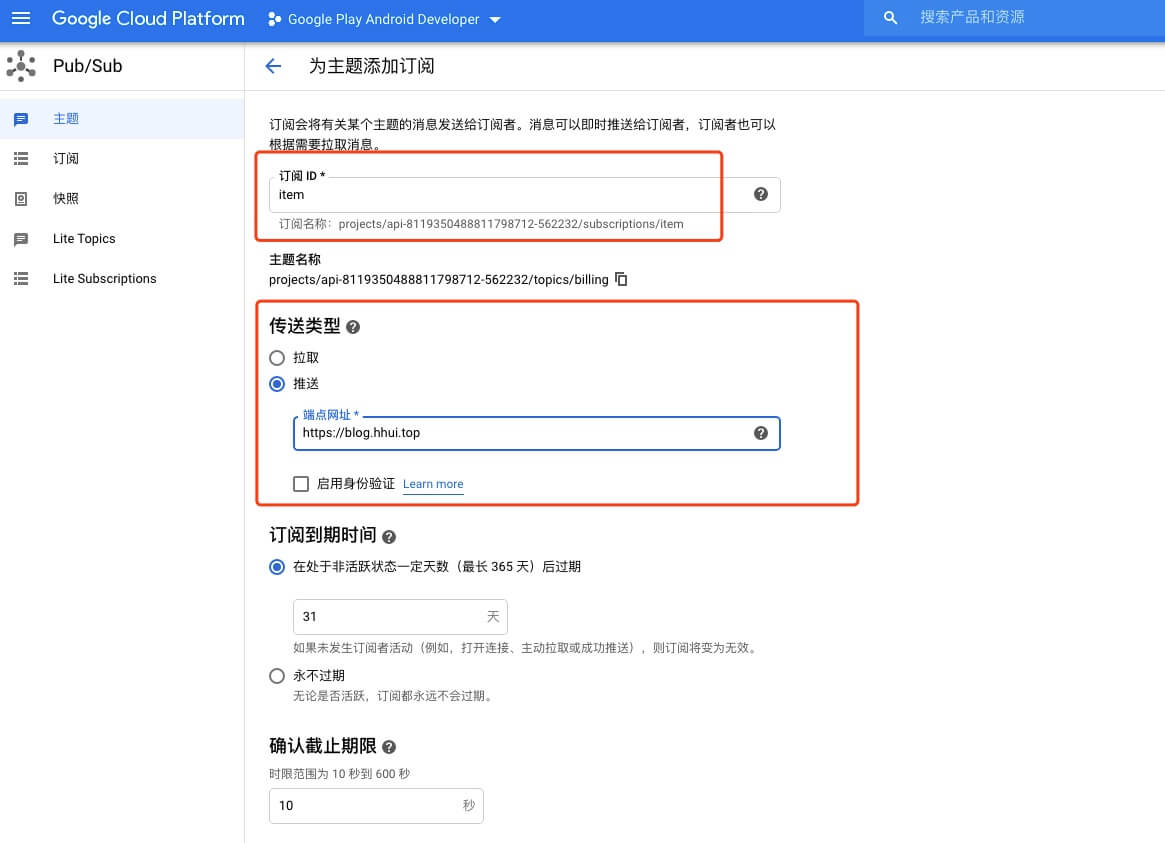Click the help icon next to 确认截止期限

point(389,747)
